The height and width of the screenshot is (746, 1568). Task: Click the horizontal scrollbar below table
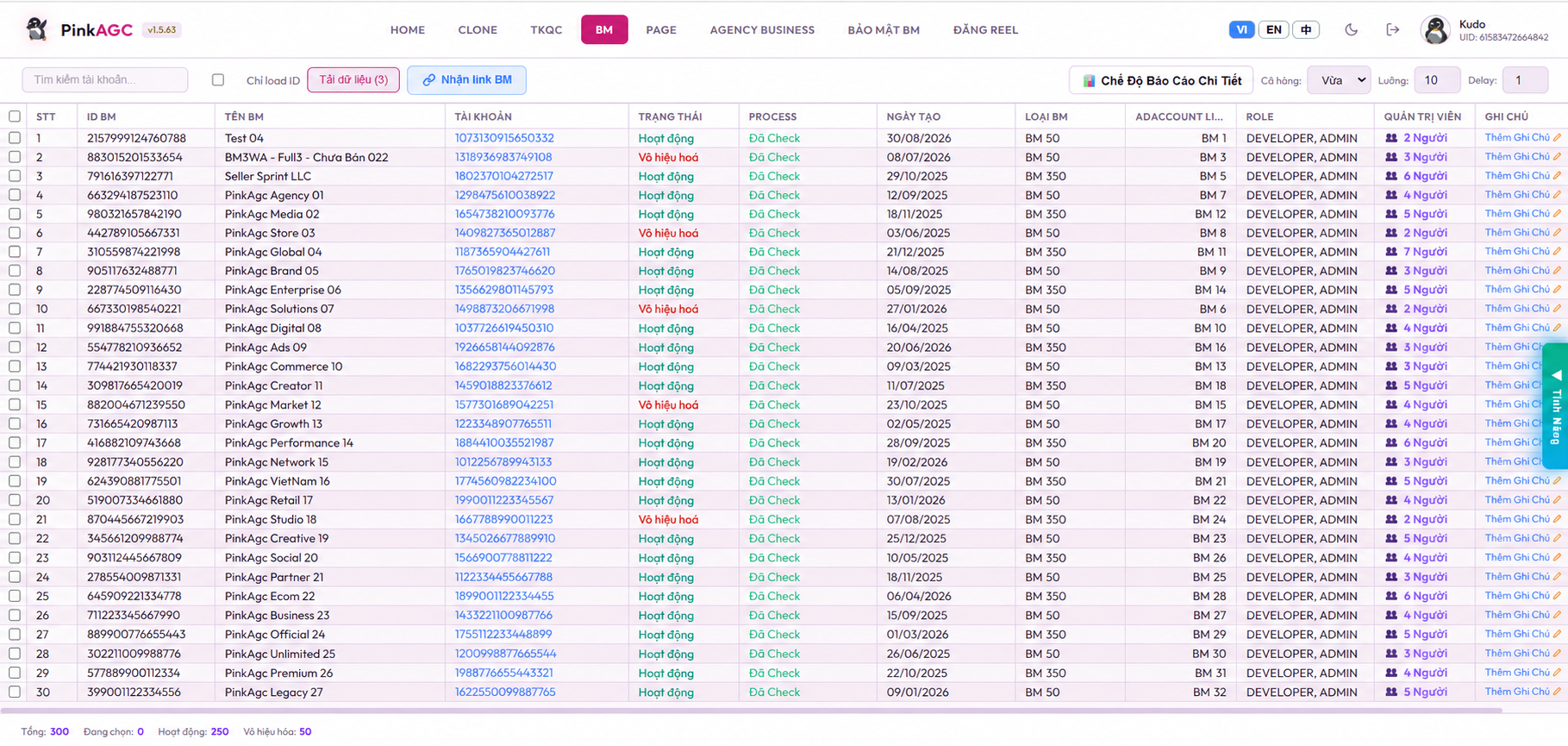coord(750,711)
